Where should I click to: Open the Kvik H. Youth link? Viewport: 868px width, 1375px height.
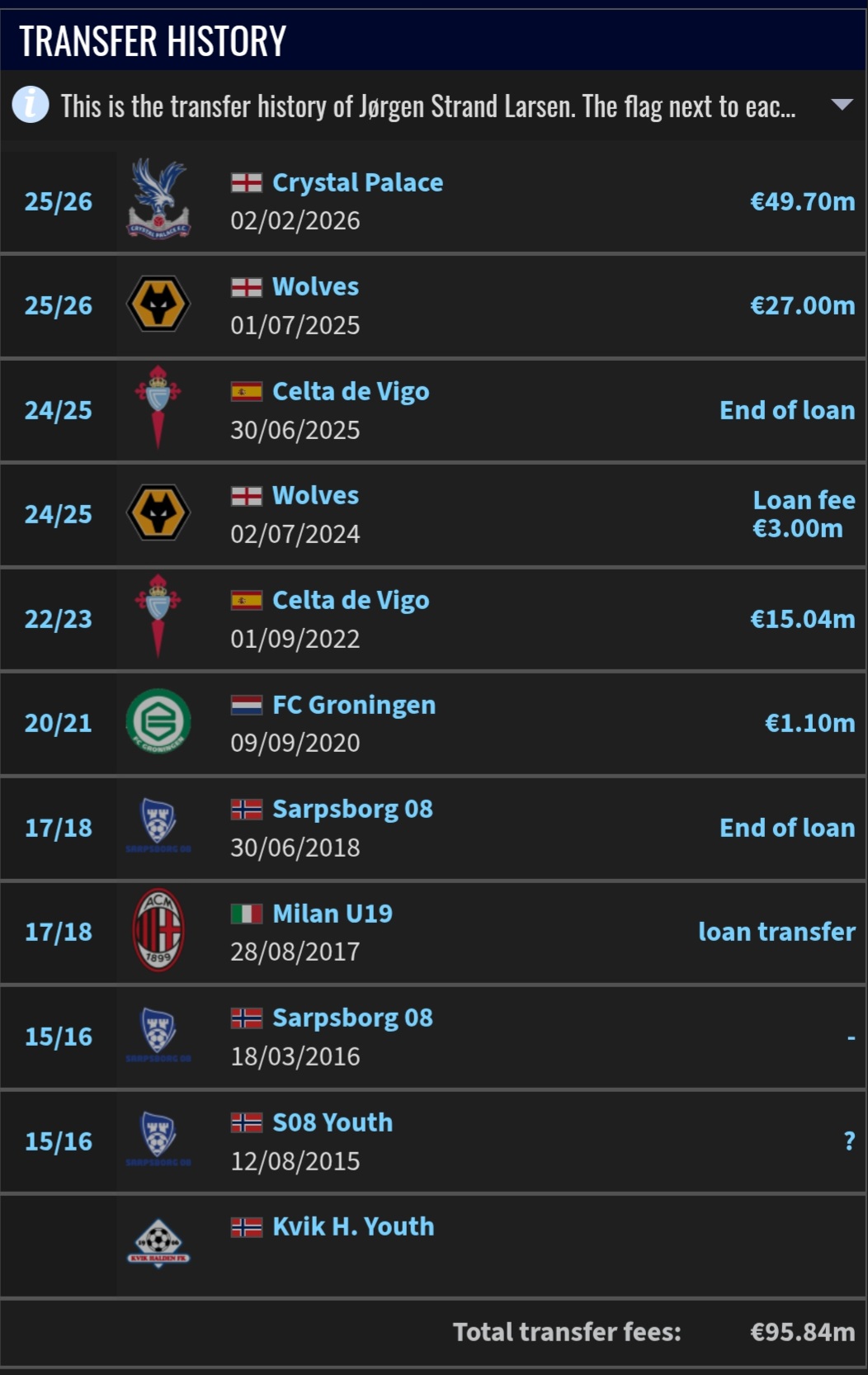click(x=353, y=1226)
